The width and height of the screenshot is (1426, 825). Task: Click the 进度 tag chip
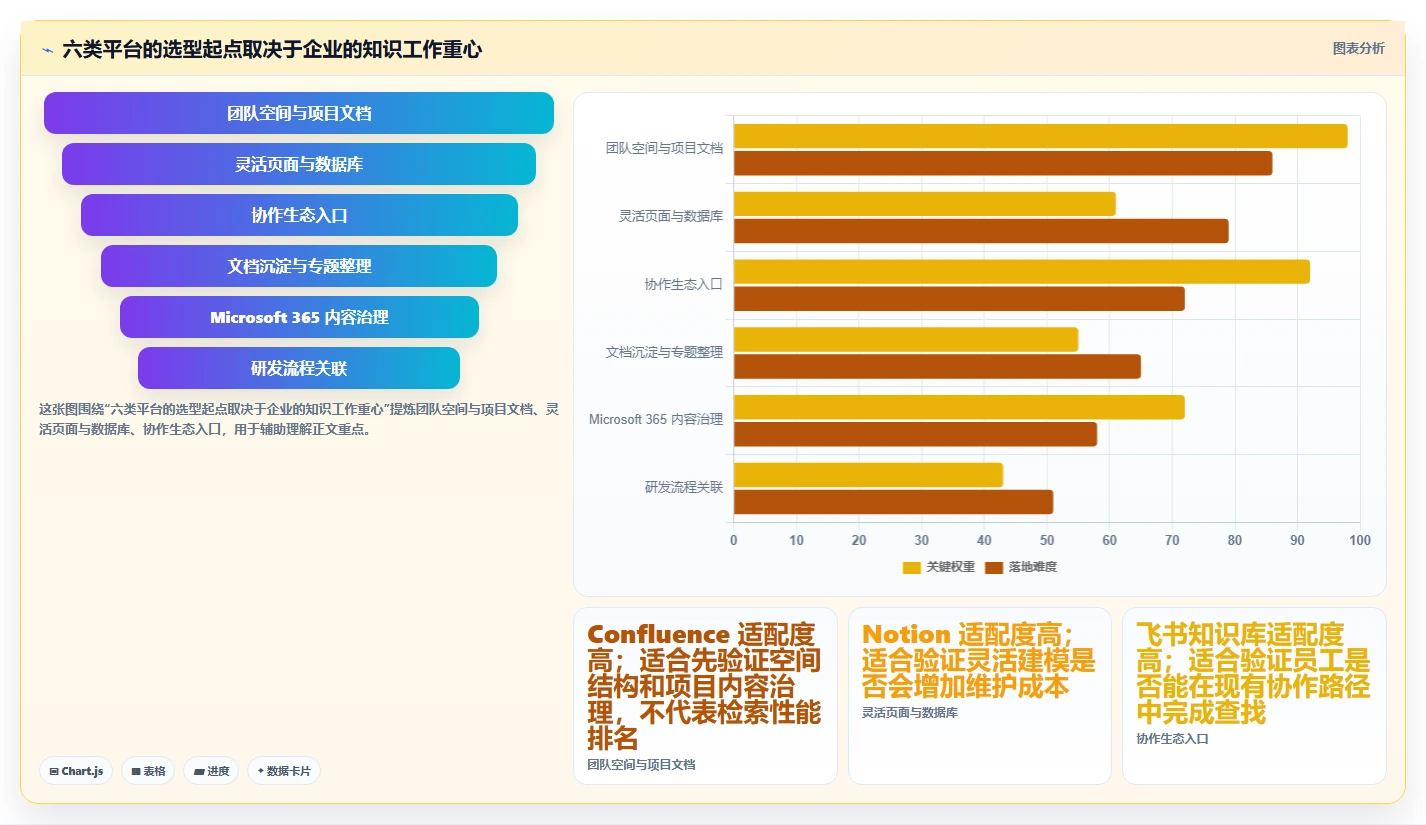click(211, 771)
